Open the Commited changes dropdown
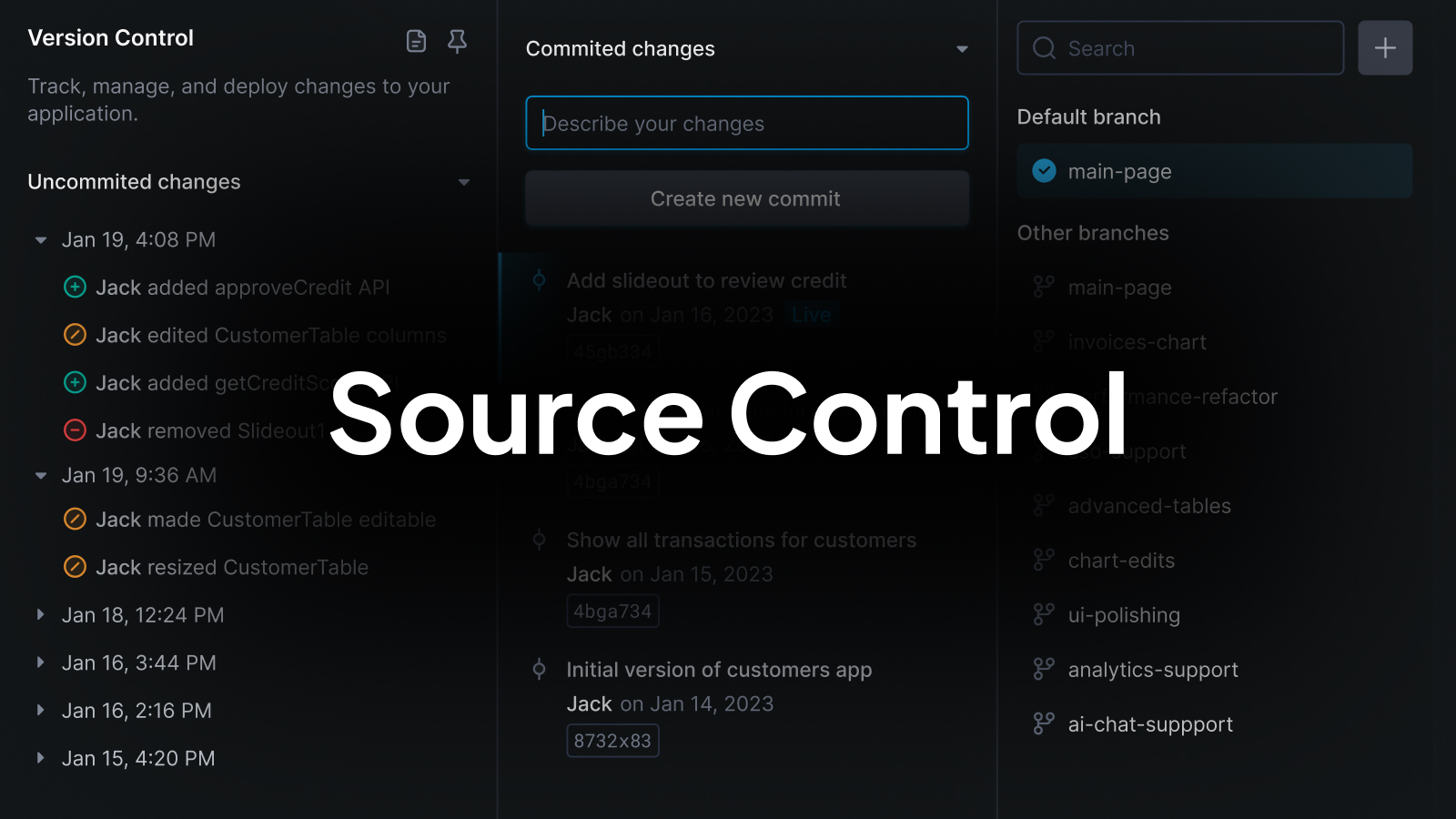This screenshot has width=1456, height=819. (962, 49)
